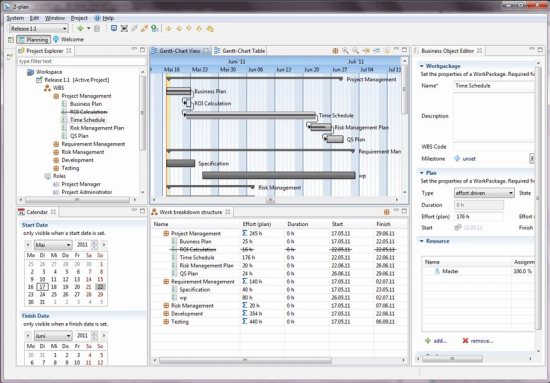Open the arrow dropdown beside green add icon
The height and width of the screenshot is (383, 550).
(88, 28)
